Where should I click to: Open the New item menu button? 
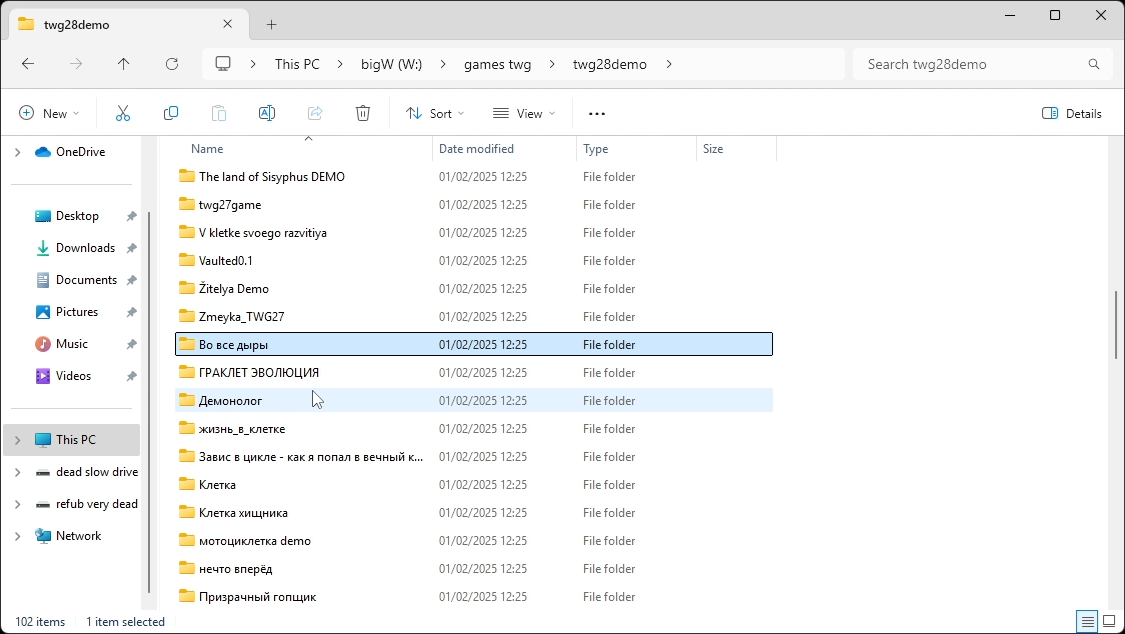pyautogui.click(x=49, y=114)
